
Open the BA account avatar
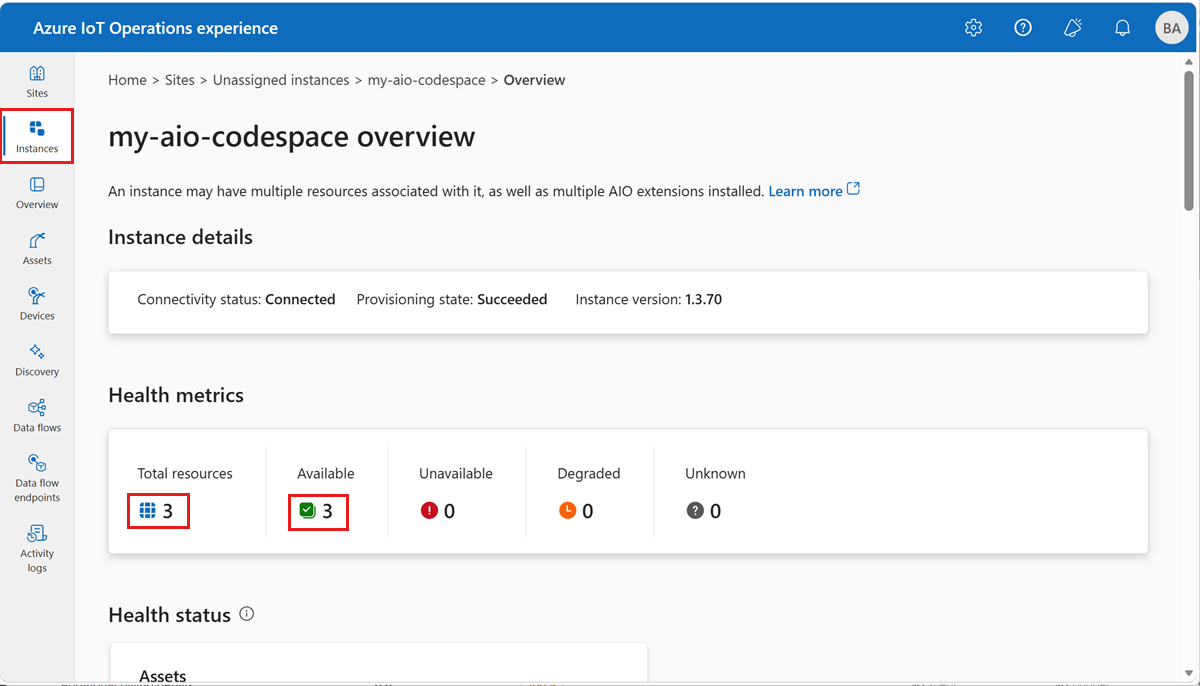click(x=1170, y=28)
